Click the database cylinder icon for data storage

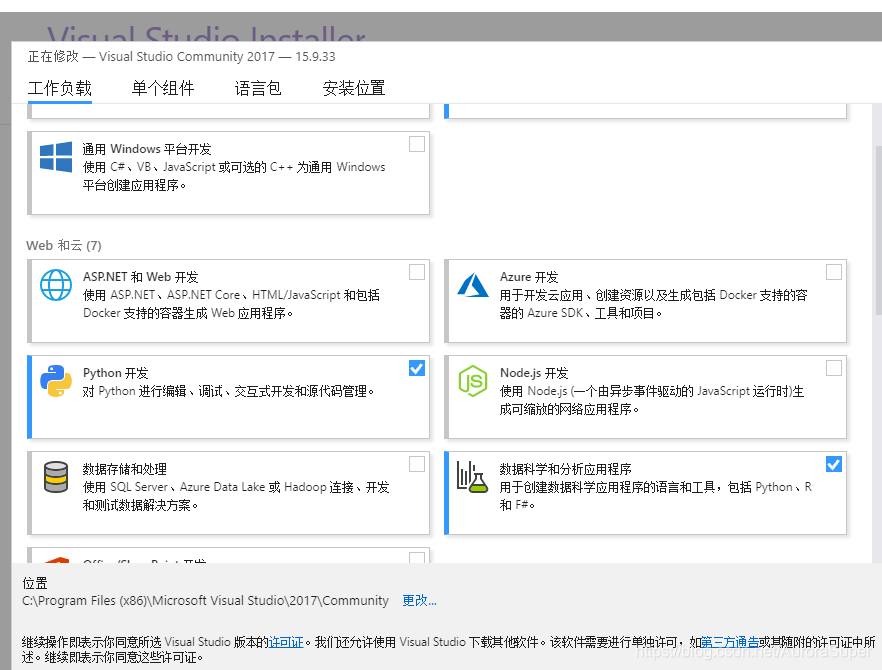56,477
